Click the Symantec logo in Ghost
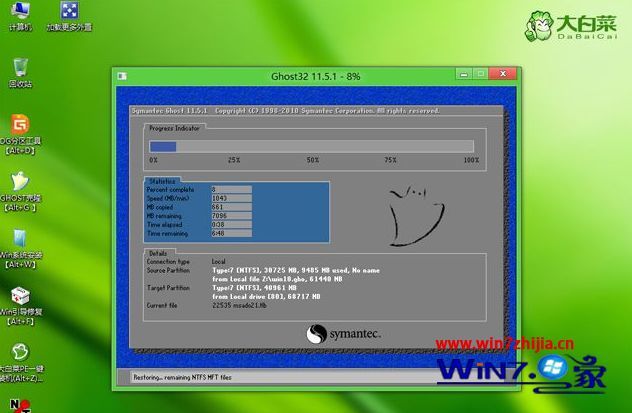The width and height of the screenshot is (632, 413). 343,334
